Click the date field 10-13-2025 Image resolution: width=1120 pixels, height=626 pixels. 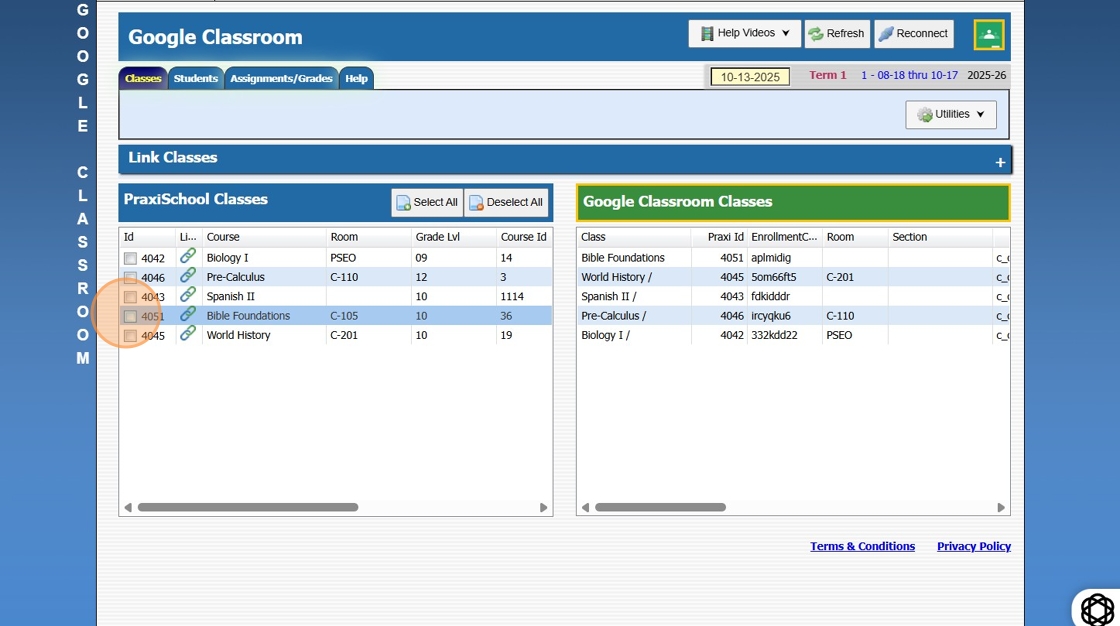pyautogui.click(x=750, y=76)
